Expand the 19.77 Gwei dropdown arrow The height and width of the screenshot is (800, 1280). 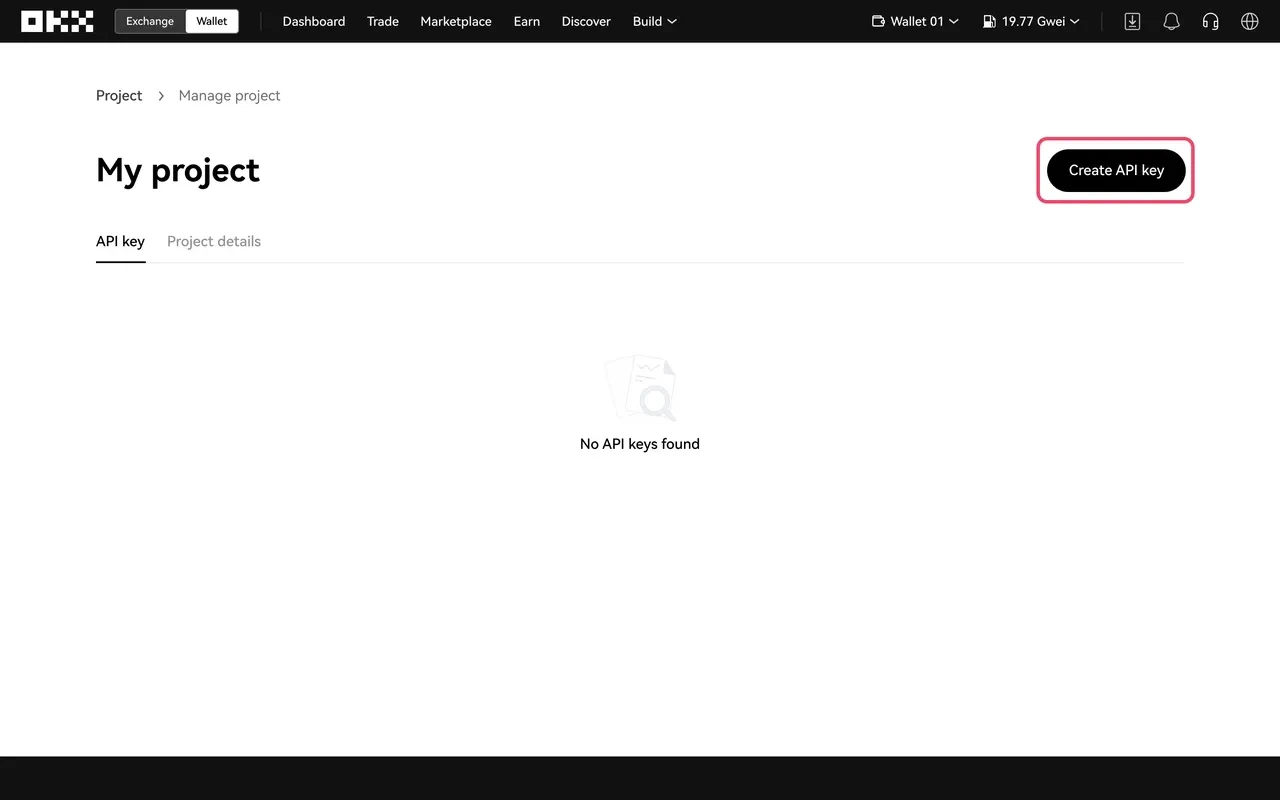(x=1075, y=21)
